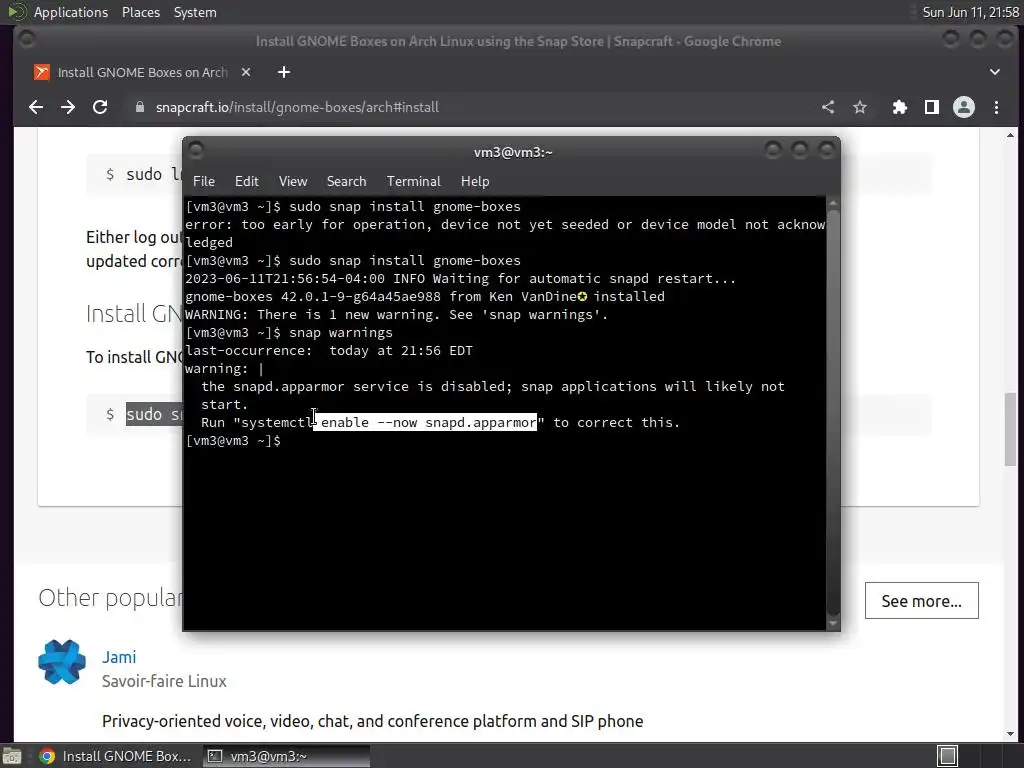Expand Chrome tab search chevron
The image size is (1024, 768).
pyautogui.click(x=995, y=72)
